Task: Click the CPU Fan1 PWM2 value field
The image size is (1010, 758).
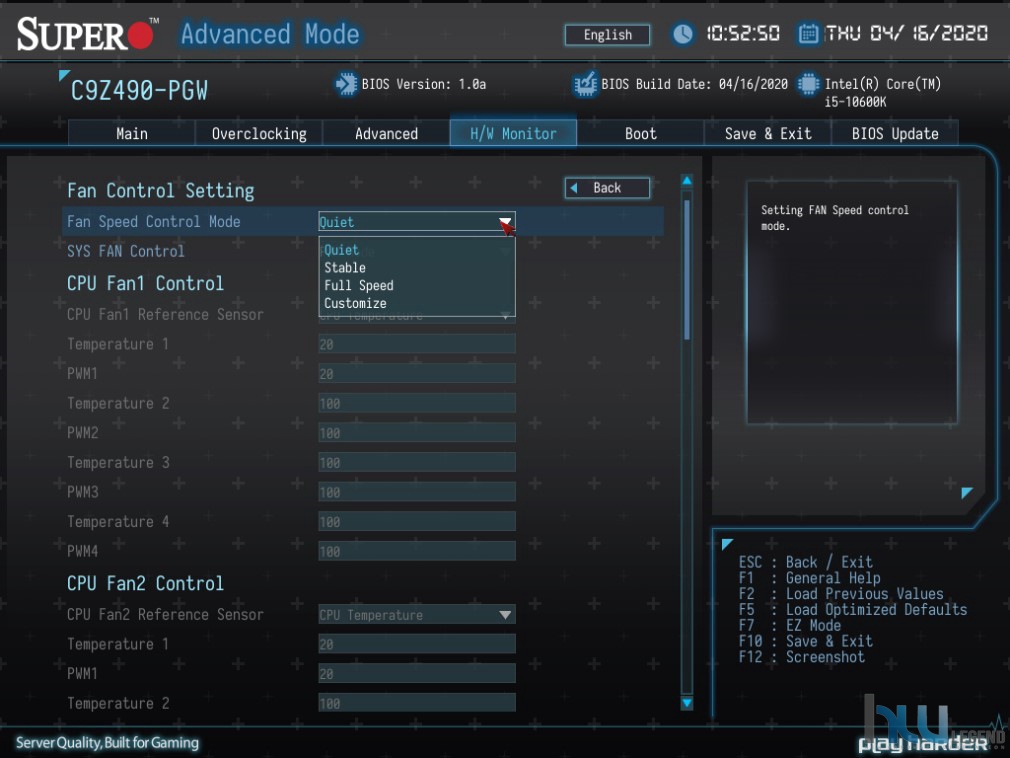Action: (417, 433)
